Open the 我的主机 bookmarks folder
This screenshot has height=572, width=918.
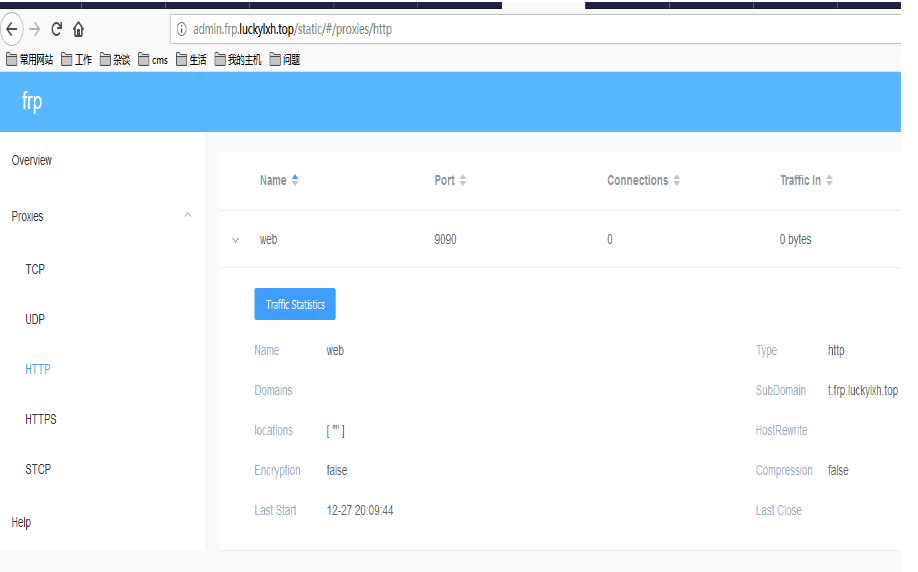coord(238,60)
